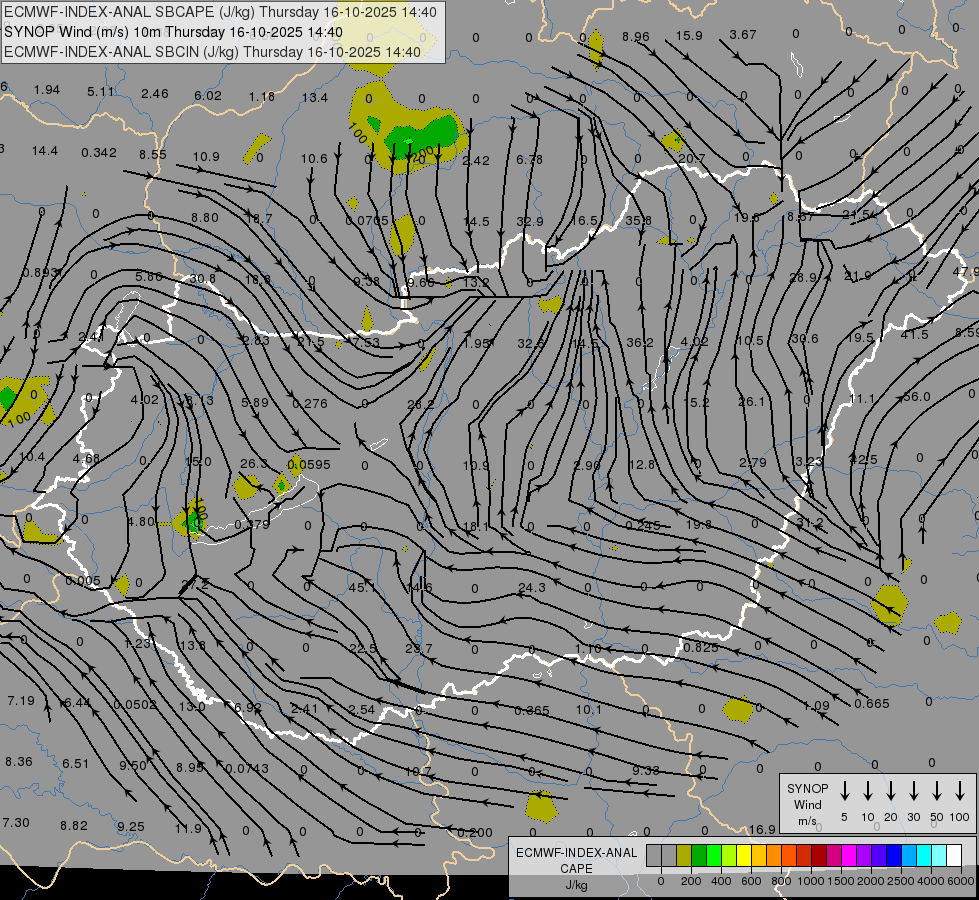
Task: Click the ECMWF-INDEX-ANAL legend label
Action: tap(576, 853)
